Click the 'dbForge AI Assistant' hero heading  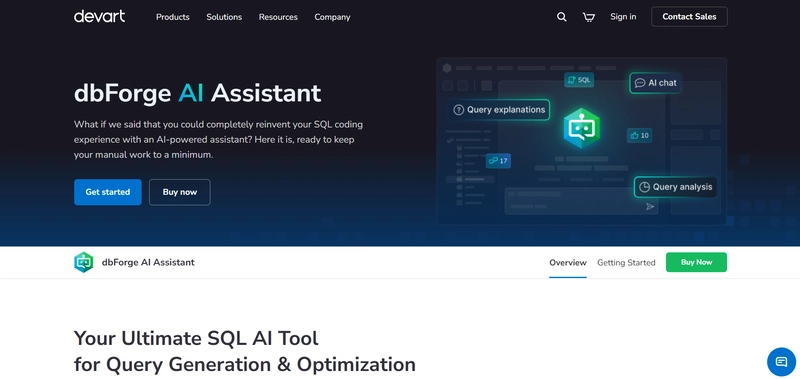pyautogui.click(x=197, y=94)
